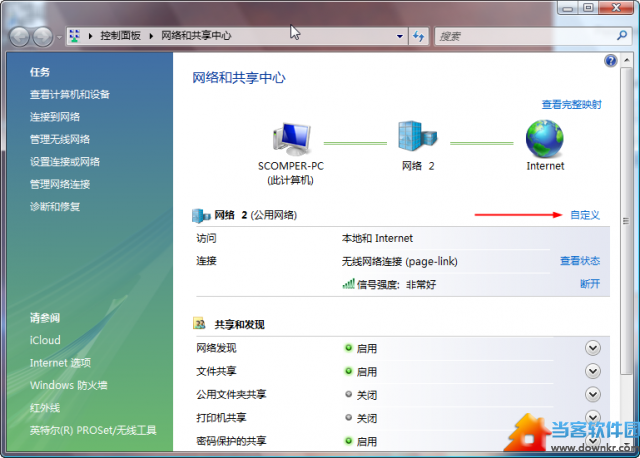Click the refresh button next to address bar
Image resolution: width=640 pixels, height=458 pixels.
pyautogui.click(x=418, y=36)
